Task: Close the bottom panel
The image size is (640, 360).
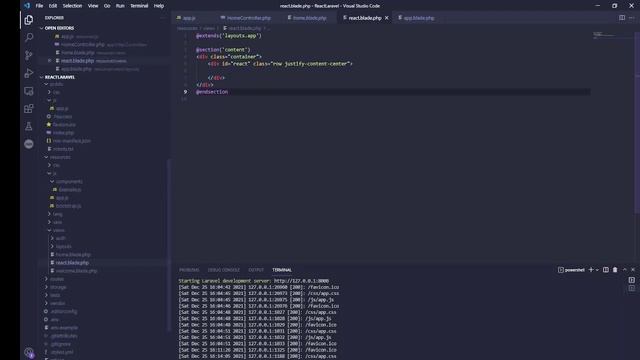Action: [633, 270]
